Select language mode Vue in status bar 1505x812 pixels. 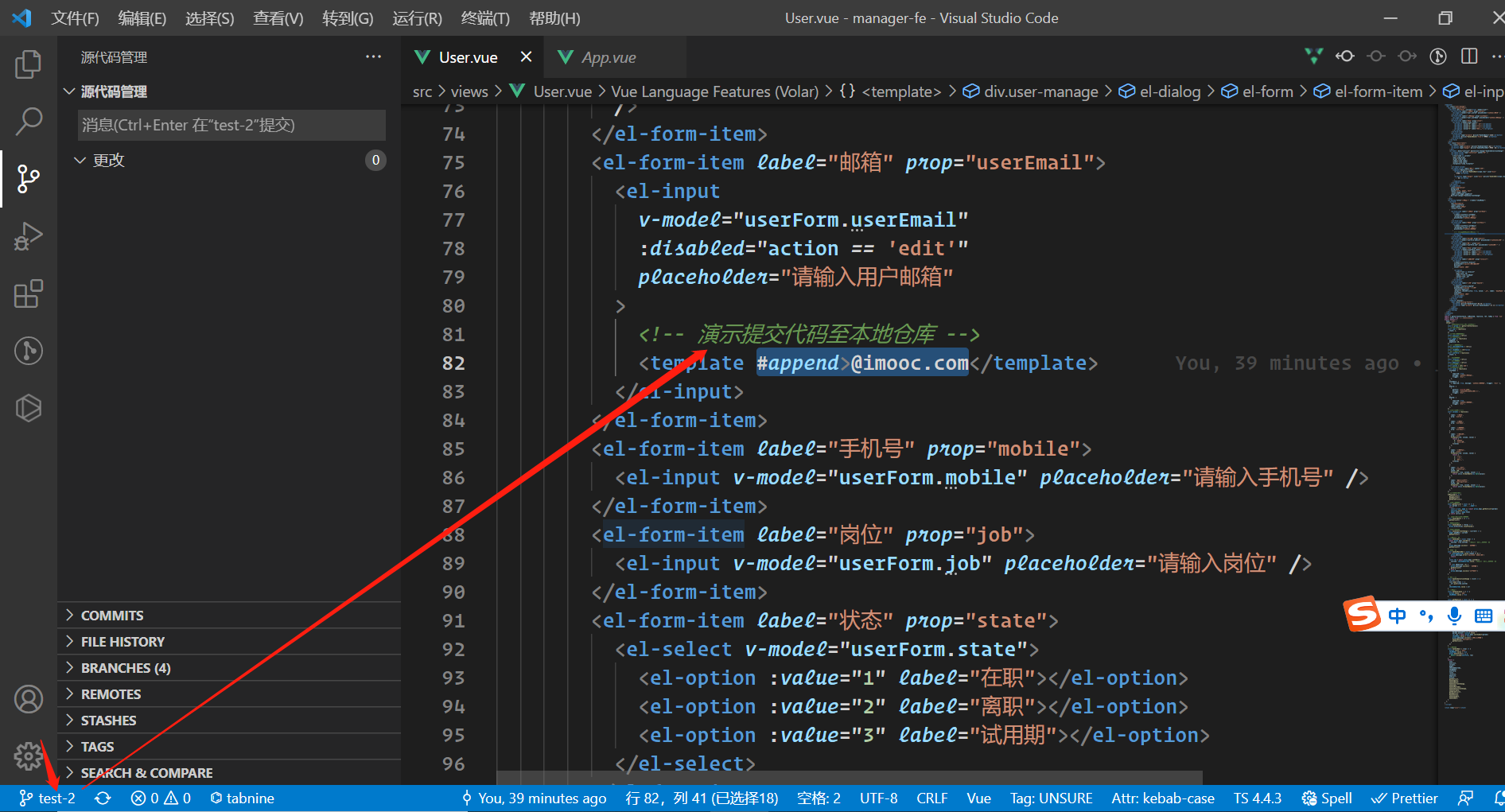(x=978, y=798)
